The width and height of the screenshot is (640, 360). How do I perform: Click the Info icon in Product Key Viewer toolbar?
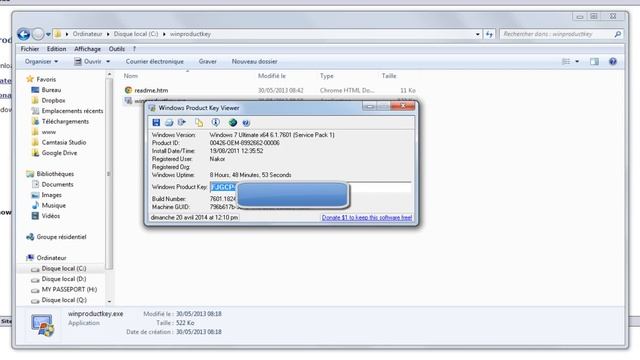pos(216,122)
